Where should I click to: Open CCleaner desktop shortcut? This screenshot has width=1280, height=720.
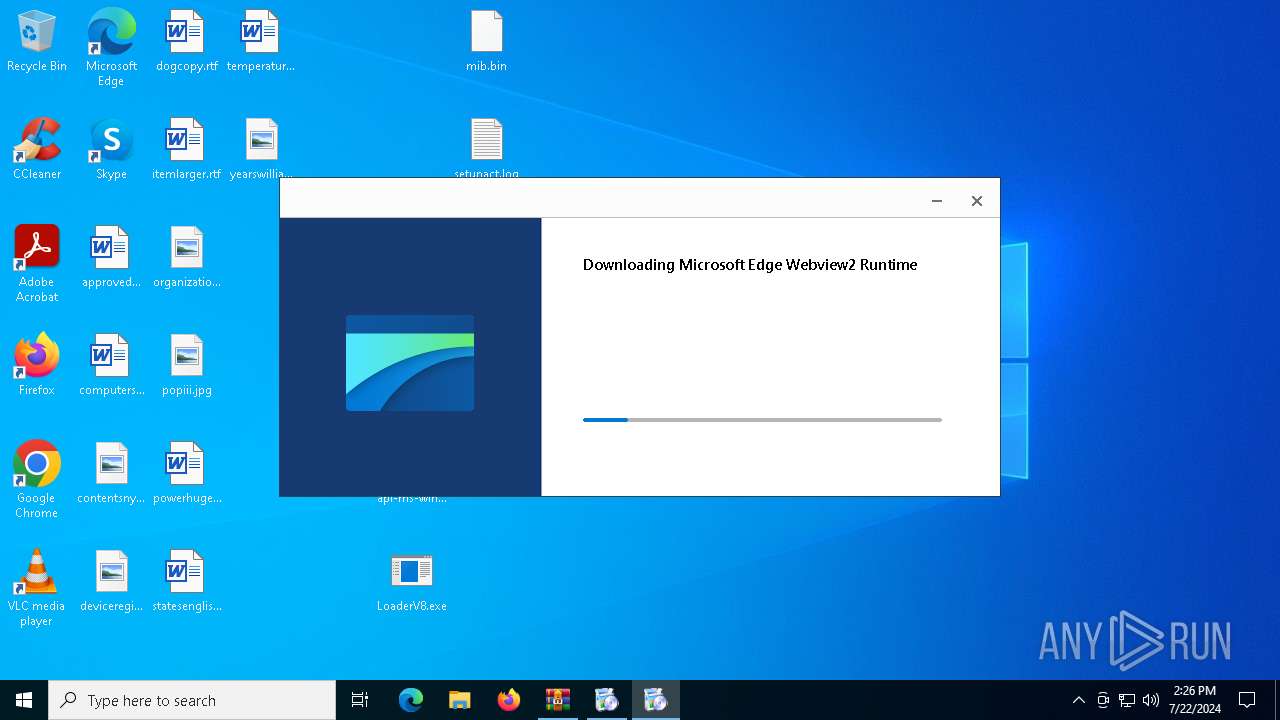click(x=37, y=150)
